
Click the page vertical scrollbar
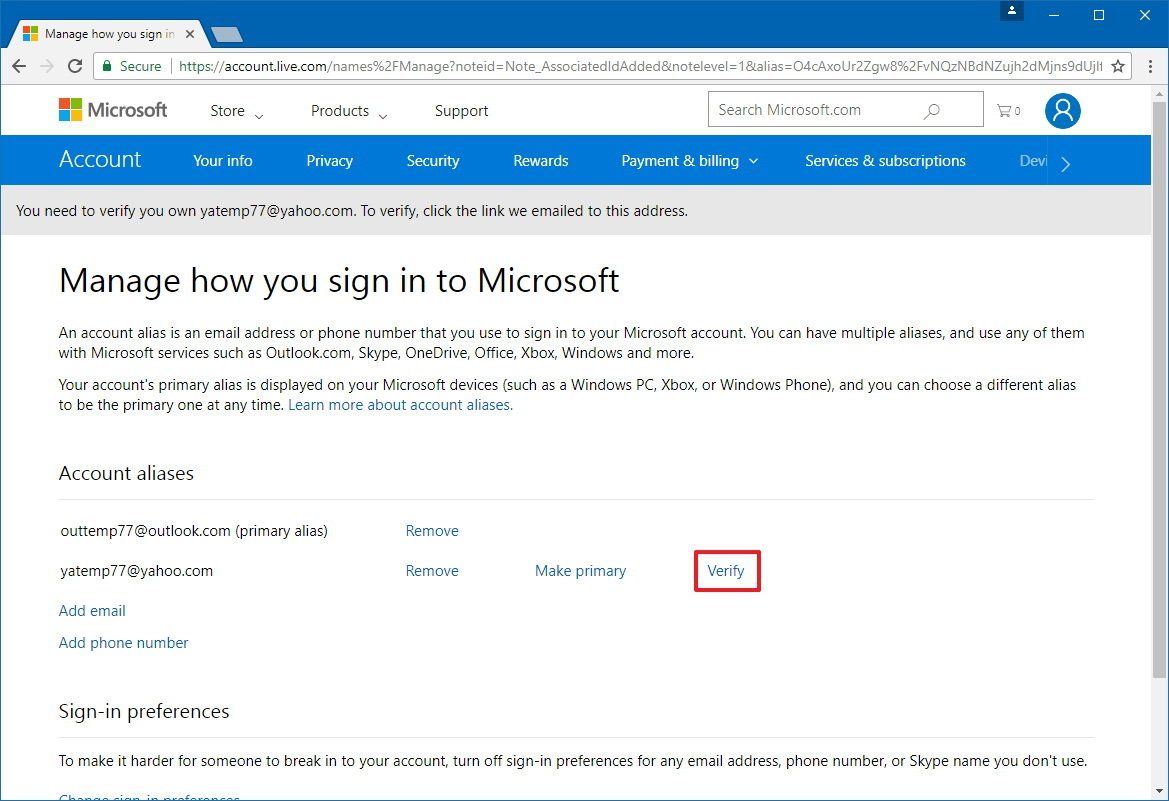pos(1159,388)
